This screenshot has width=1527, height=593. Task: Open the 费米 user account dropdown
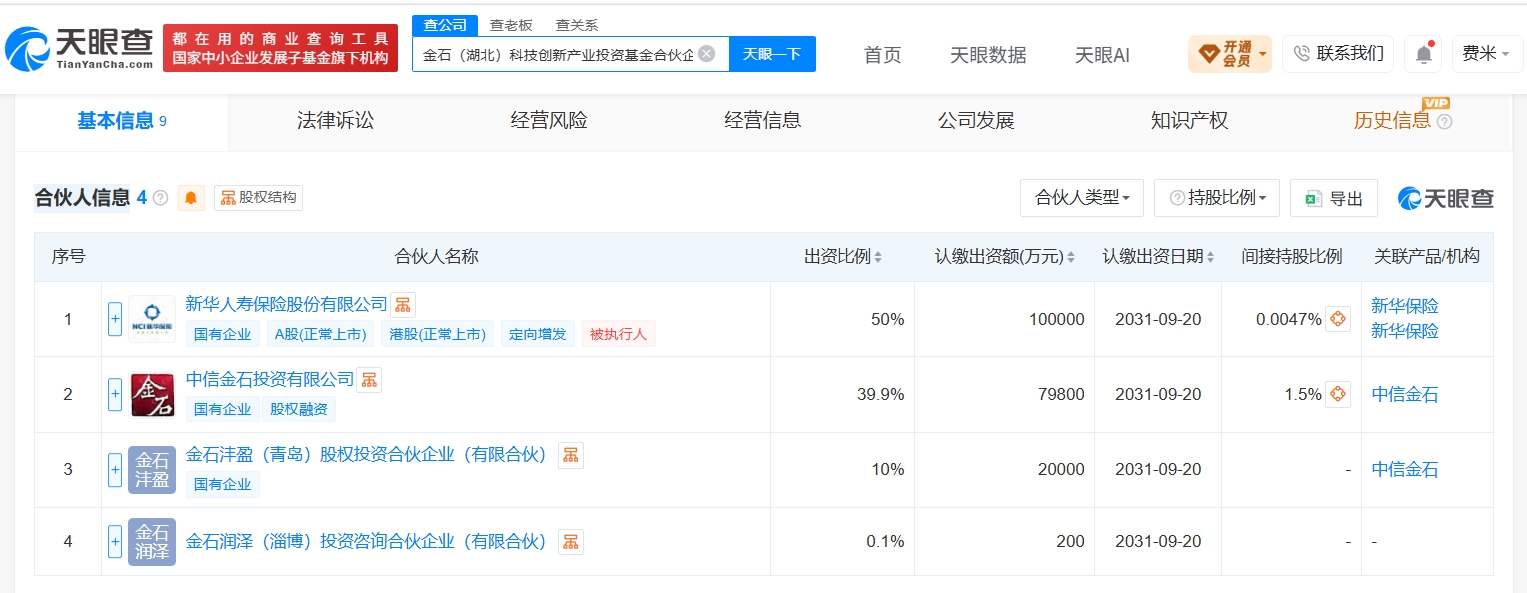click(x=1486, y=53)
